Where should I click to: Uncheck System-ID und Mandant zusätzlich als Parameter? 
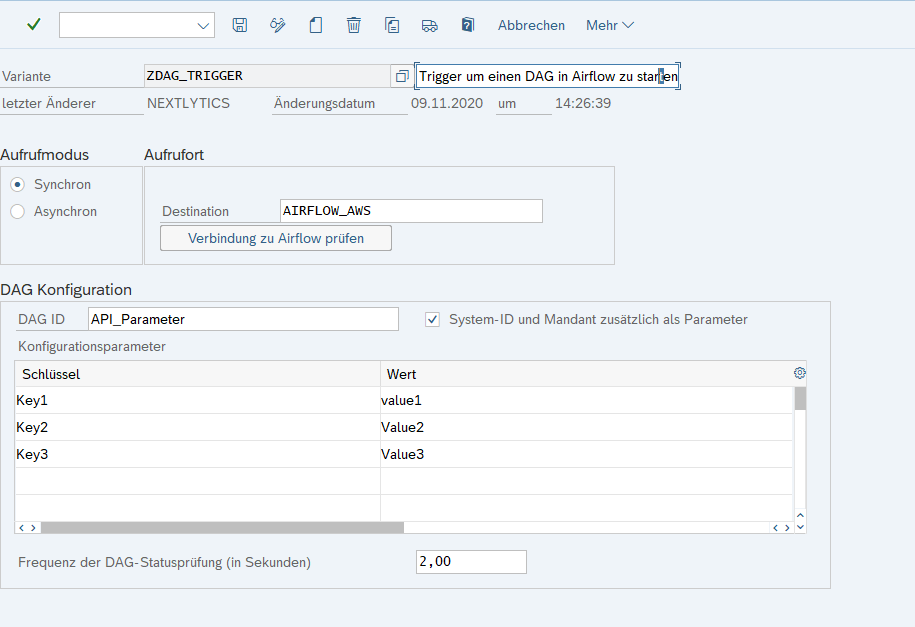pos(432,318)
